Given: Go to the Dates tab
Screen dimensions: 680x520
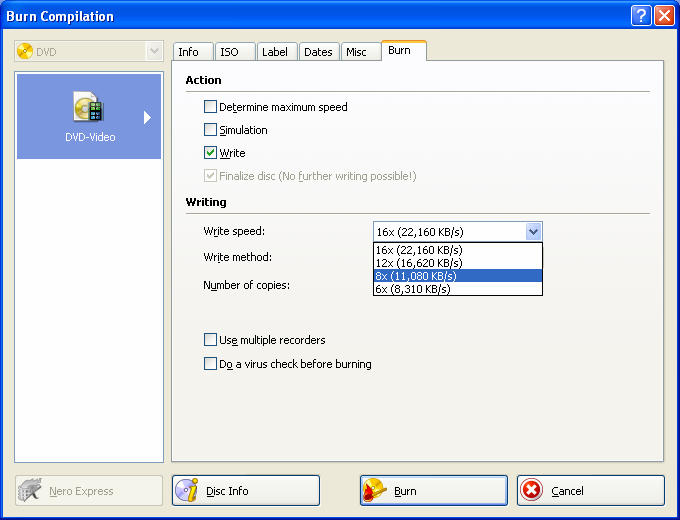Looking at the screenshot, I should [318, 52].
